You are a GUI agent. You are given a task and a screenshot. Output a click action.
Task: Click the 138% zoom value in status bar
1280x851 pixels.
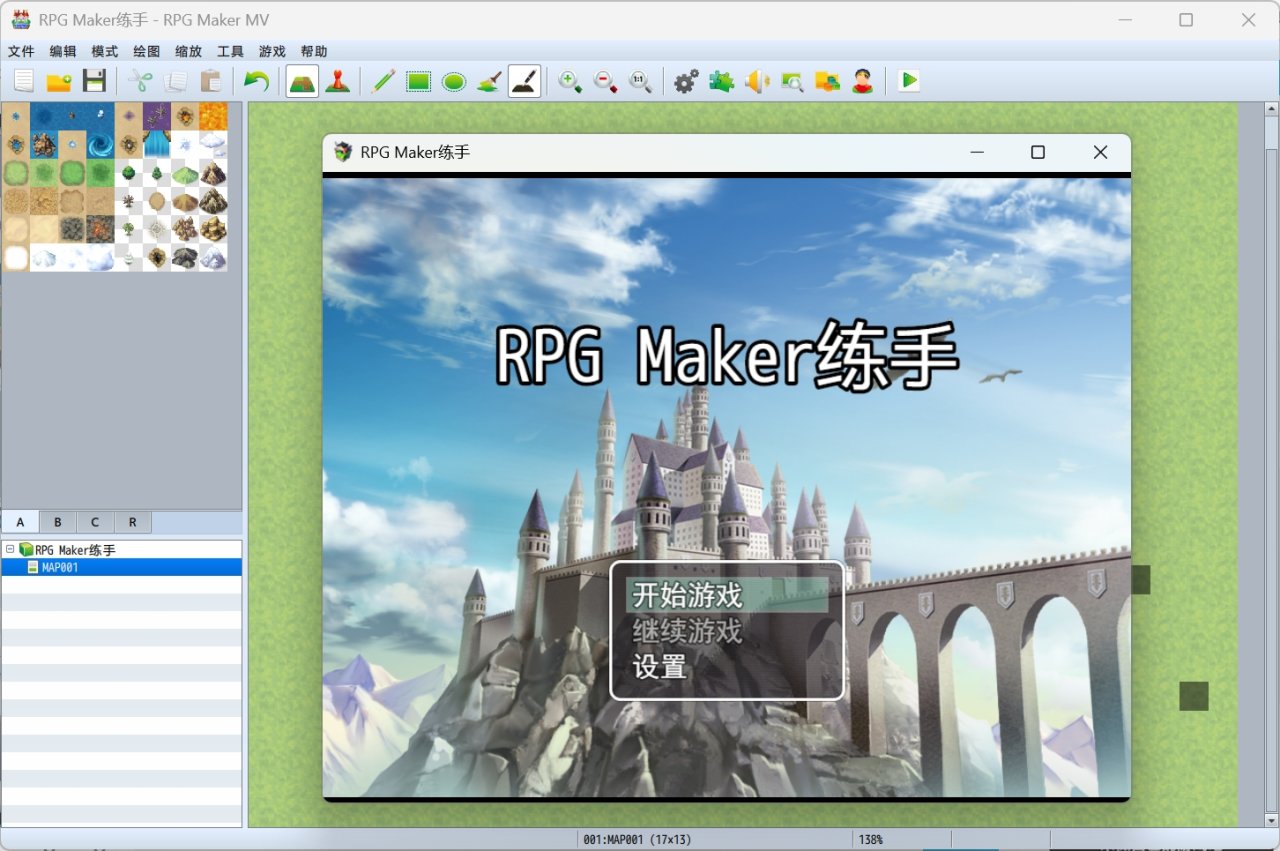871,840
